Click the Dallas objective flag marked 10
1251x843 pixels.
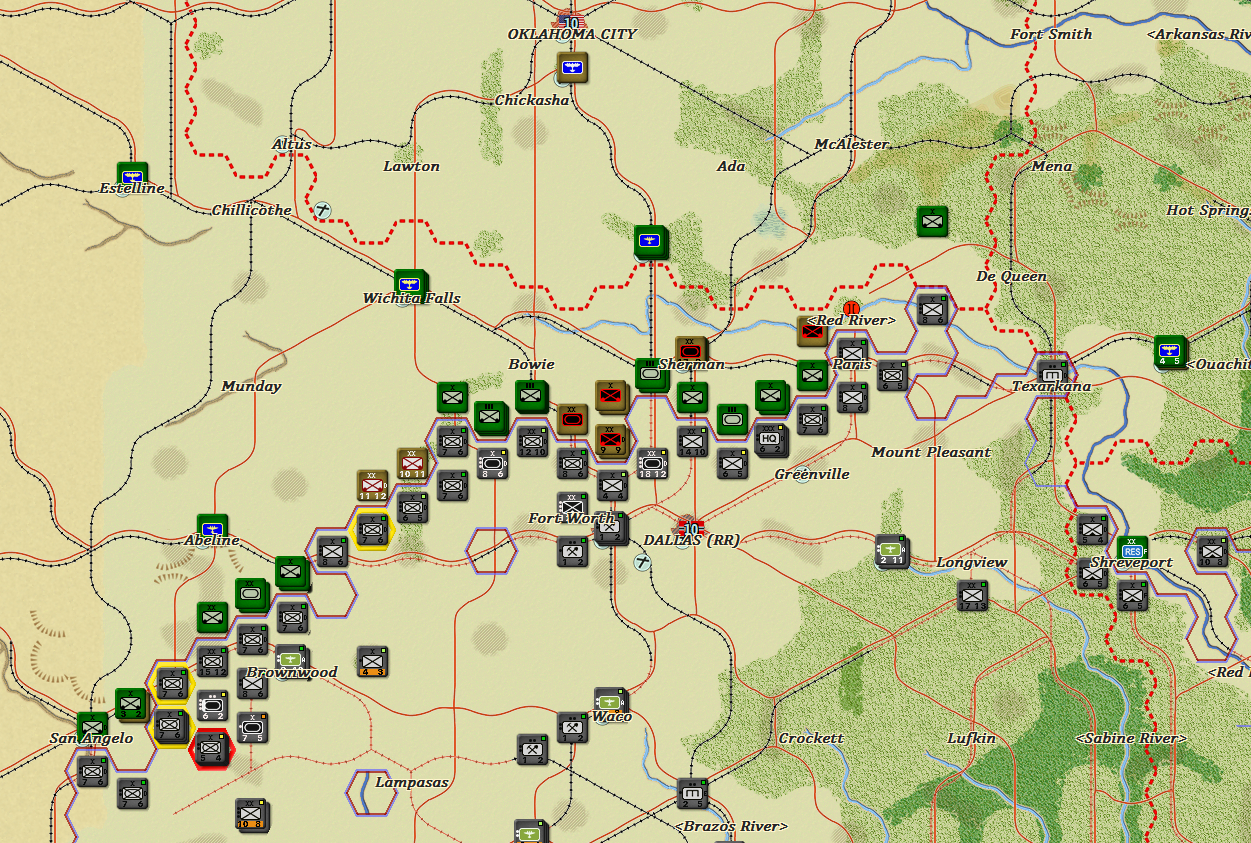point(690,527)
